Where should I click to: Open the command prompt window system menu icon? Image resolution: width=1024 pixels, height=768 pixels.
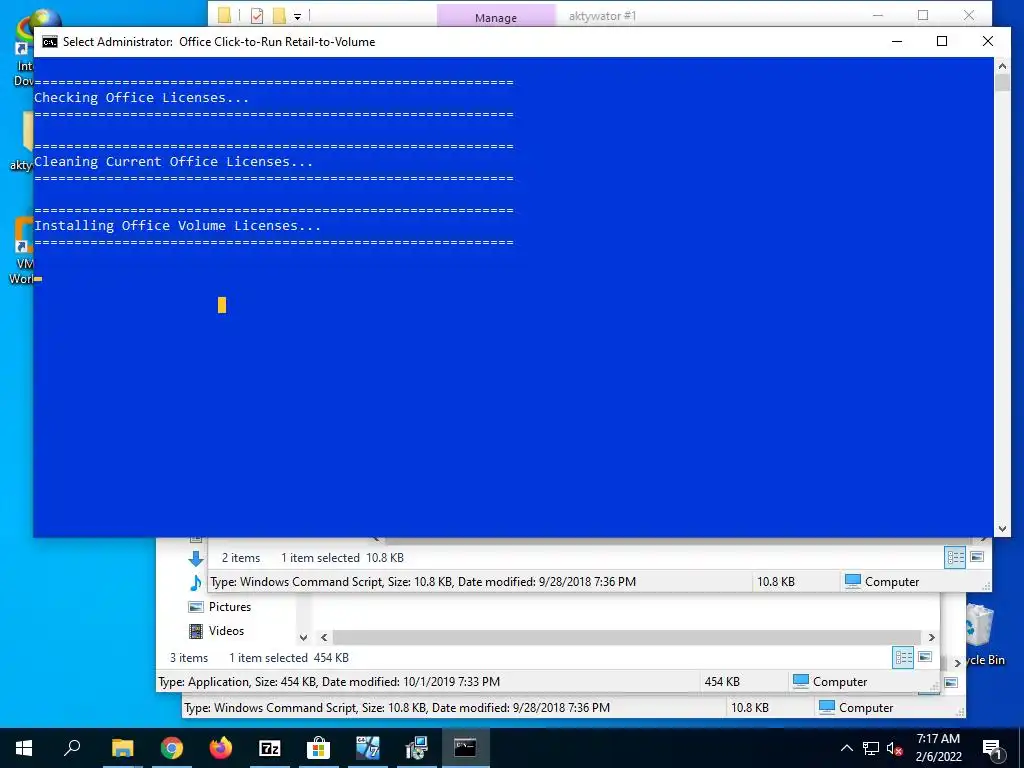pyautogui.click(x=50, y=42)
